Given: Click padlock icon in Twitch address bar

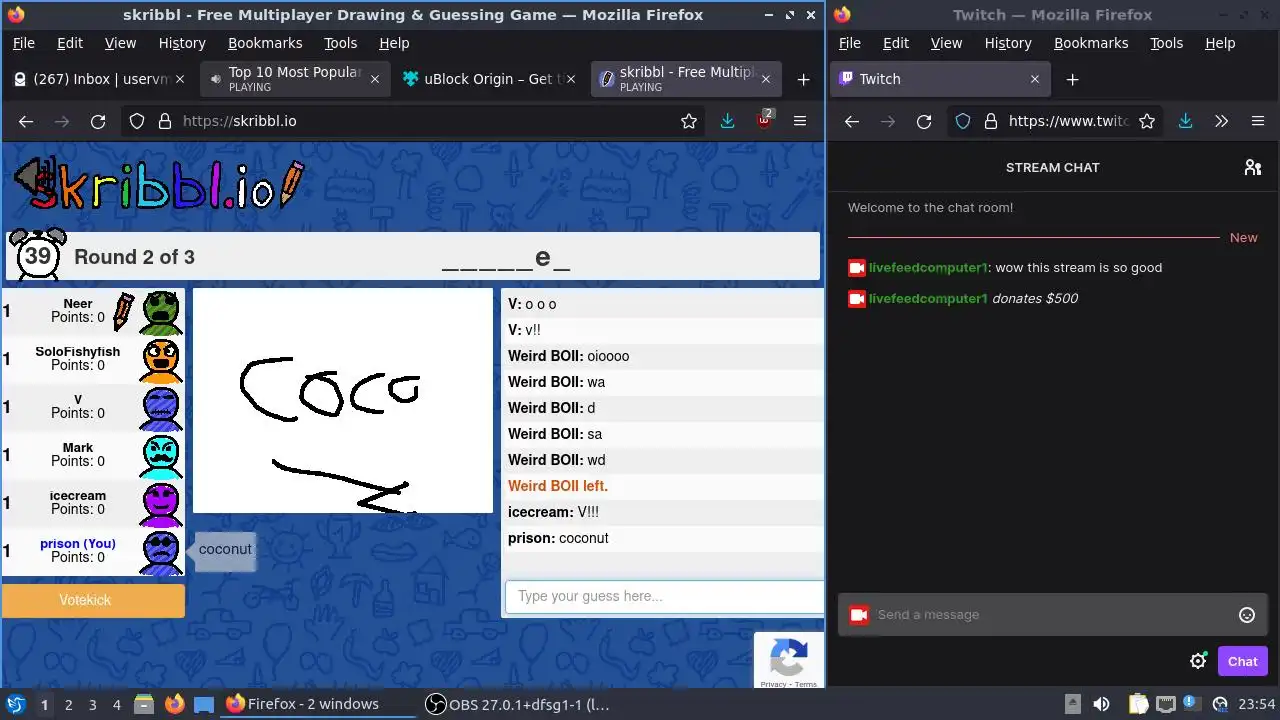Looking at the screenshot, I should (991, 121).
